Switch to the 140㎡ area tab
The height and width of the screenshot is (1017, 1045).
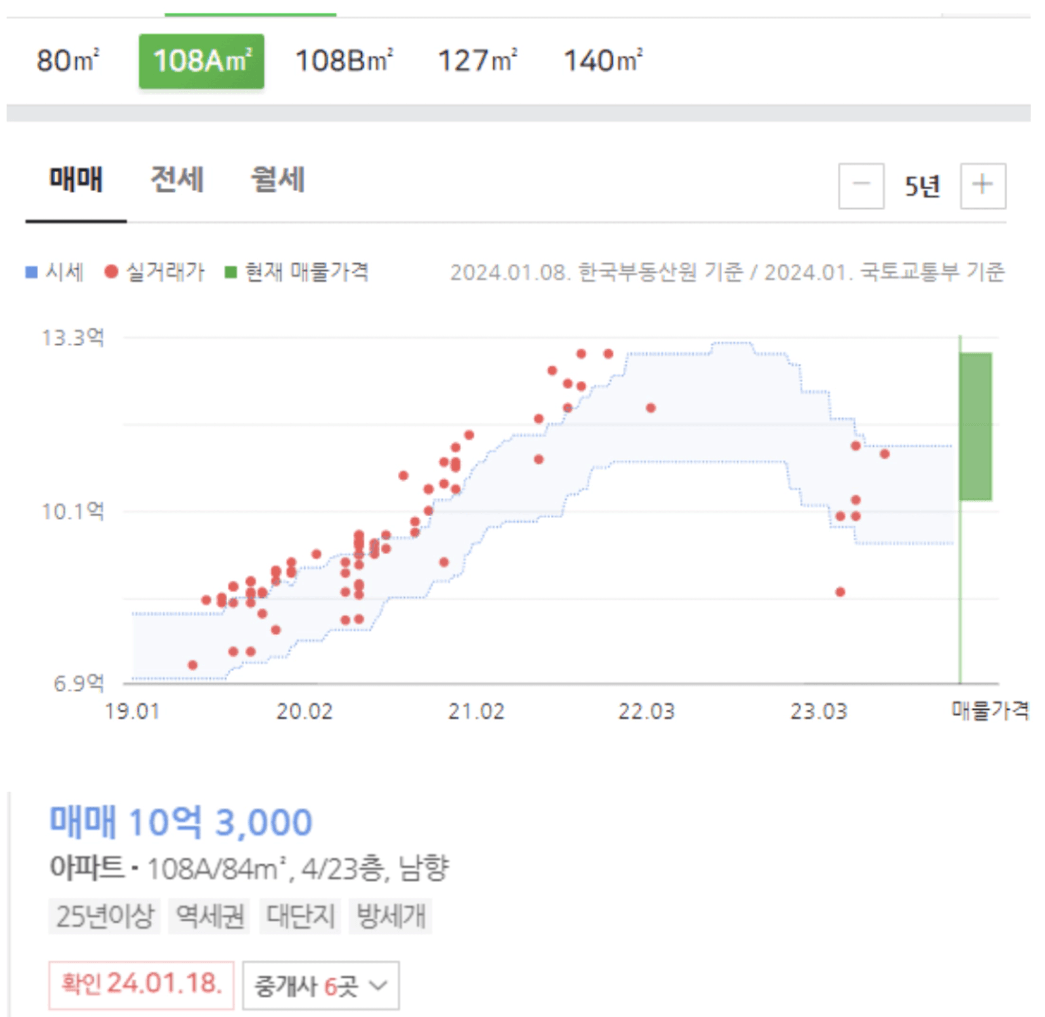tap(603, 61)
